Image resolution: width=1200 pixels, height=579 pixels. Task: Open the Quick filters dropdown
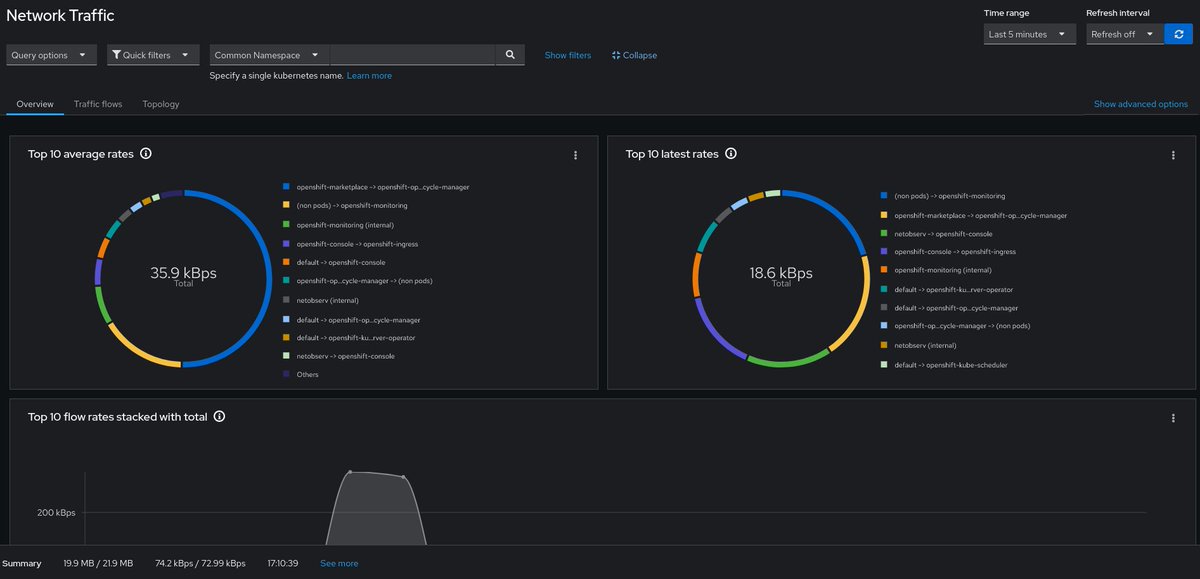153,55
